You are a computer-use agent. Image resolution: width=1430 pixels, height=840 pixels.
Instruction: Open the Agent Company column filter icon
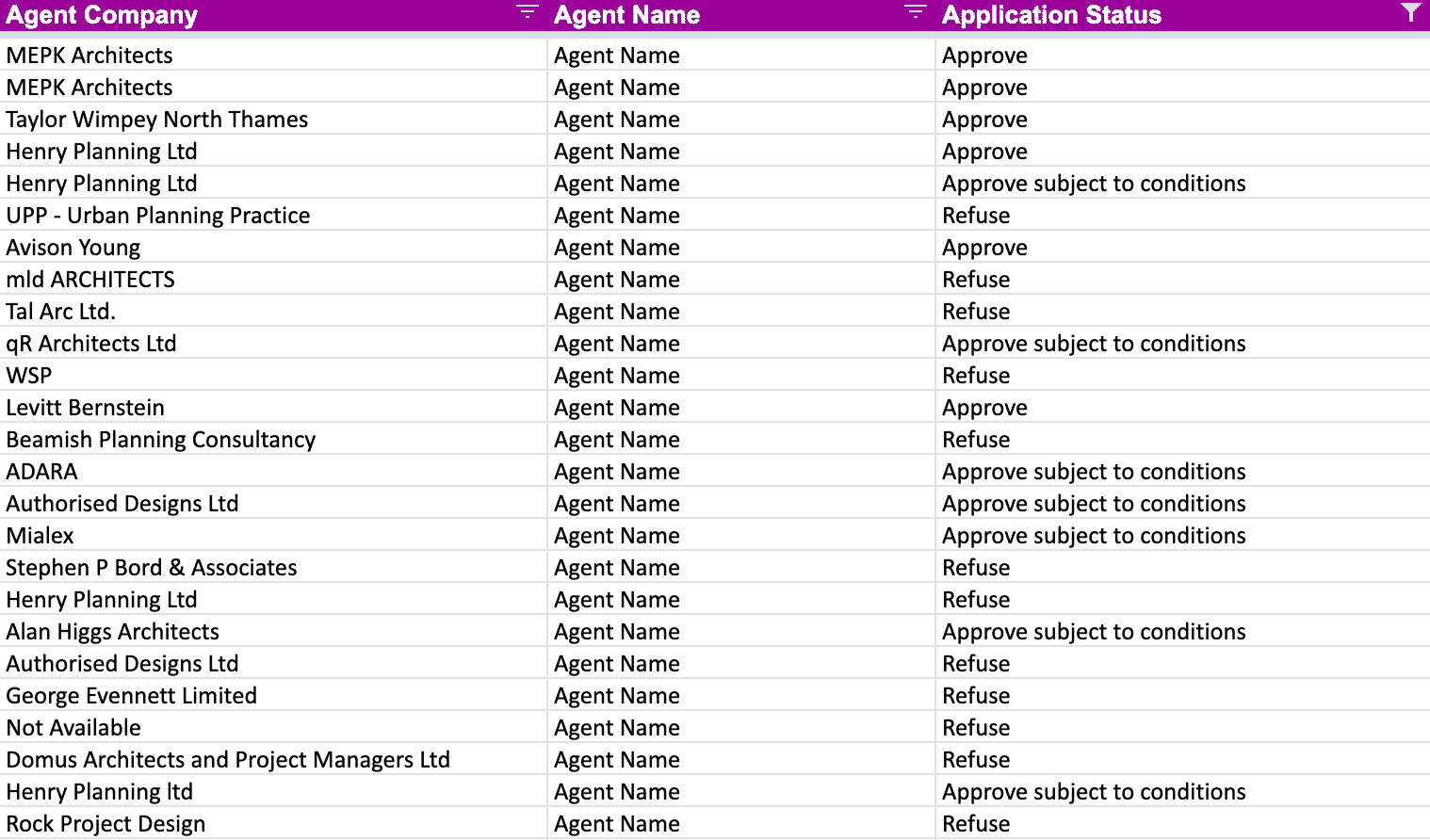point(527,12)
